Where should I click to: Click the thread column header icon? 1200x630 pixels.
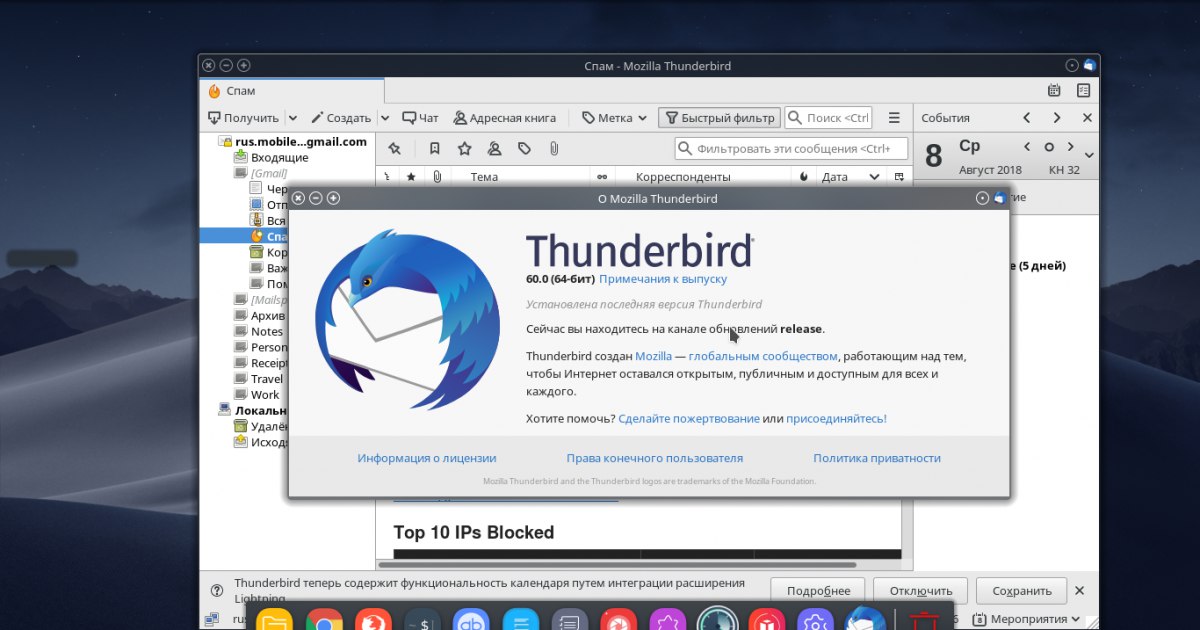(387, 177)
